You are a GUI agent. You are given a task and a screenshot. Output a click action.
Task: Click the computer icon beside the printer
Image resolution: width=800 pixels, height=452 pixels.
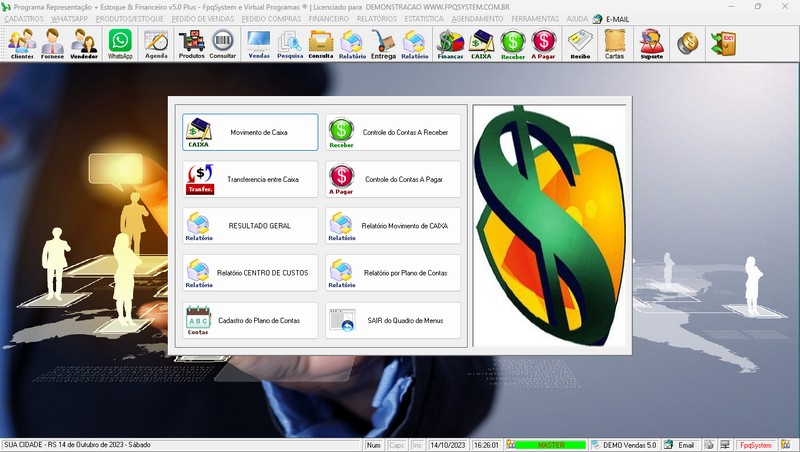[724, 445]
